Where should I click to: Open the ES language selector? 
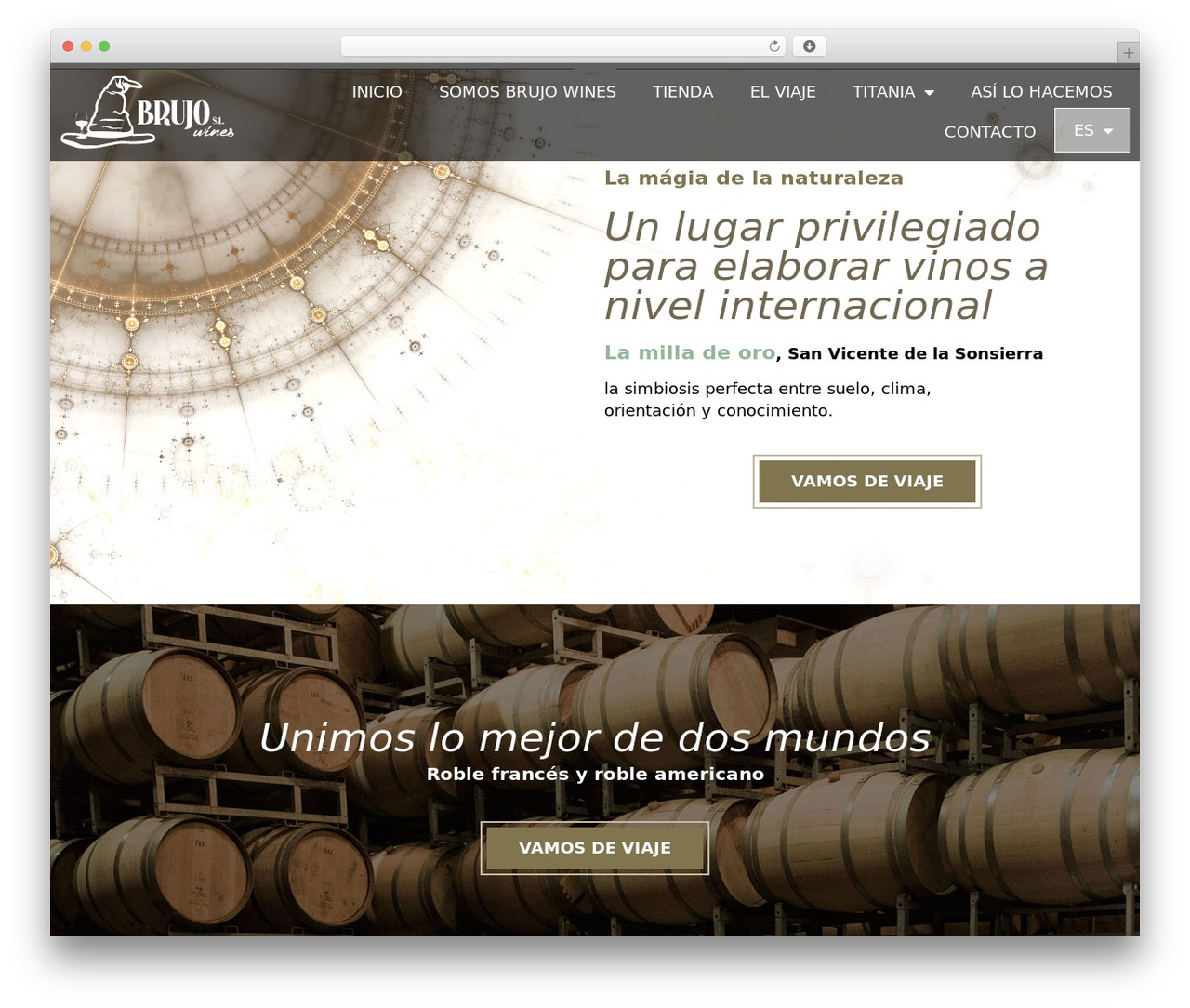1092,130
